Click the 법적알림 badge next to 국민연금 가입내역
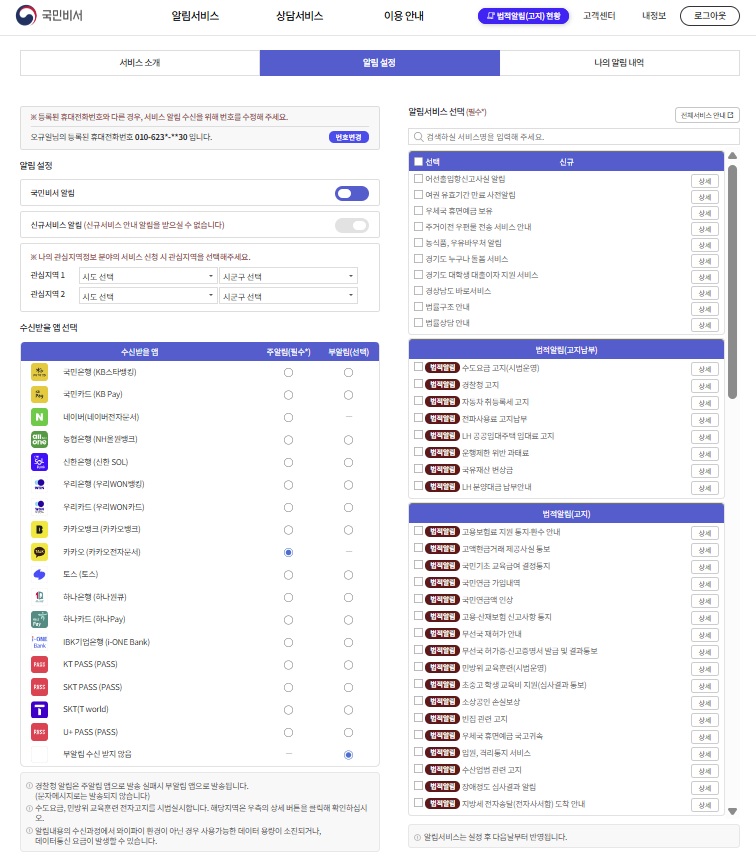The image size is (756, 861). [x=442, y=583]
